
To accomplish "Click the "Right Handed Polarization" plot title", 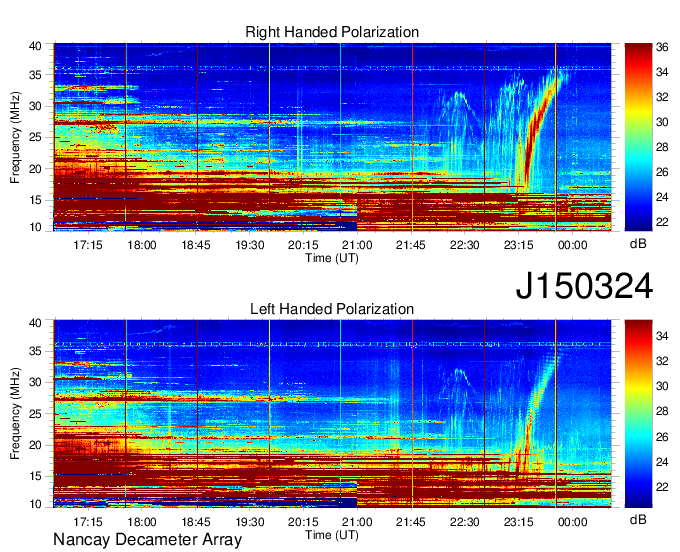I will 332,32.
